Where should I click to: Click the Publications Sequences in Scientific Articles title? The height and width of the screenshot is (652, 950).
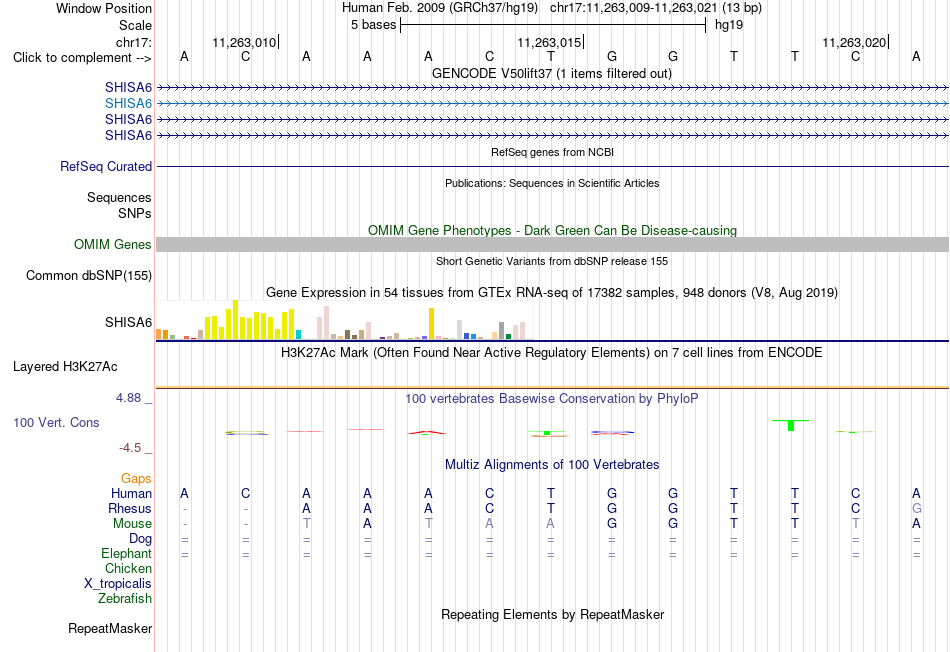coord(552,183)
